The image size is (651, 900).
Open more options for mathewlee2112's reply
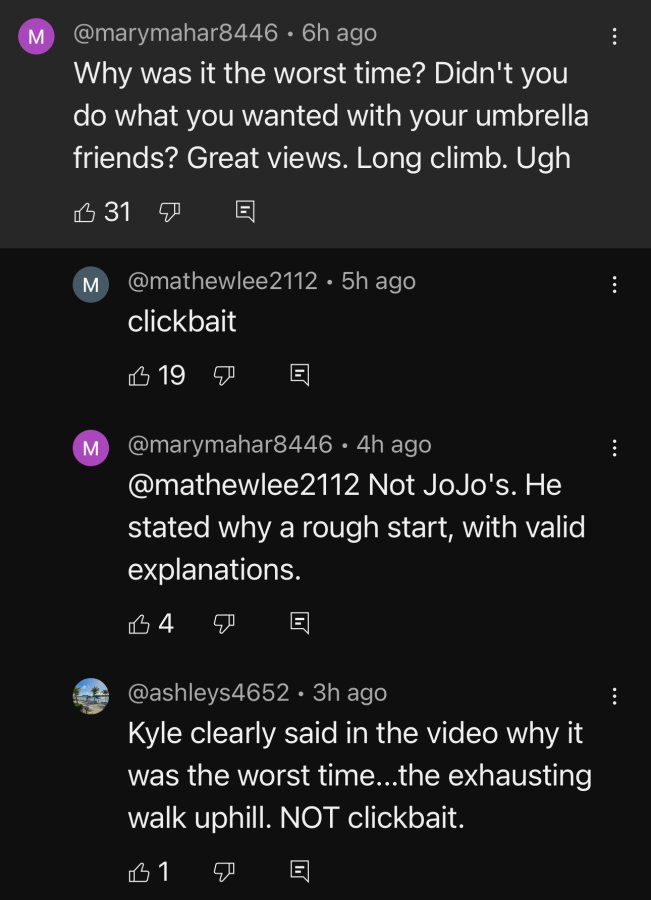[x=614, y=285]
